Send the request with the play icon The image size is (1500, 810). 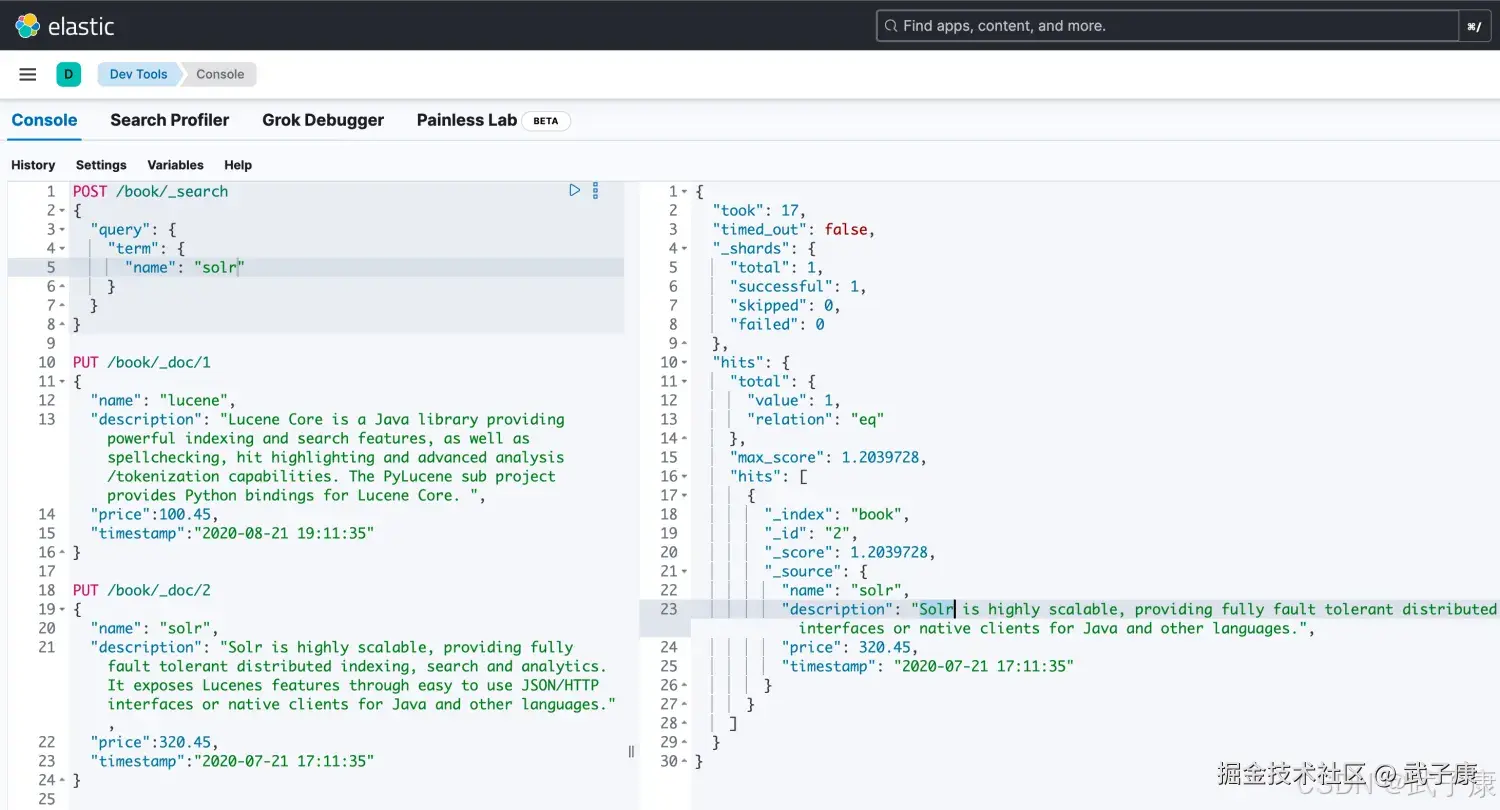(x=574, y=189)
